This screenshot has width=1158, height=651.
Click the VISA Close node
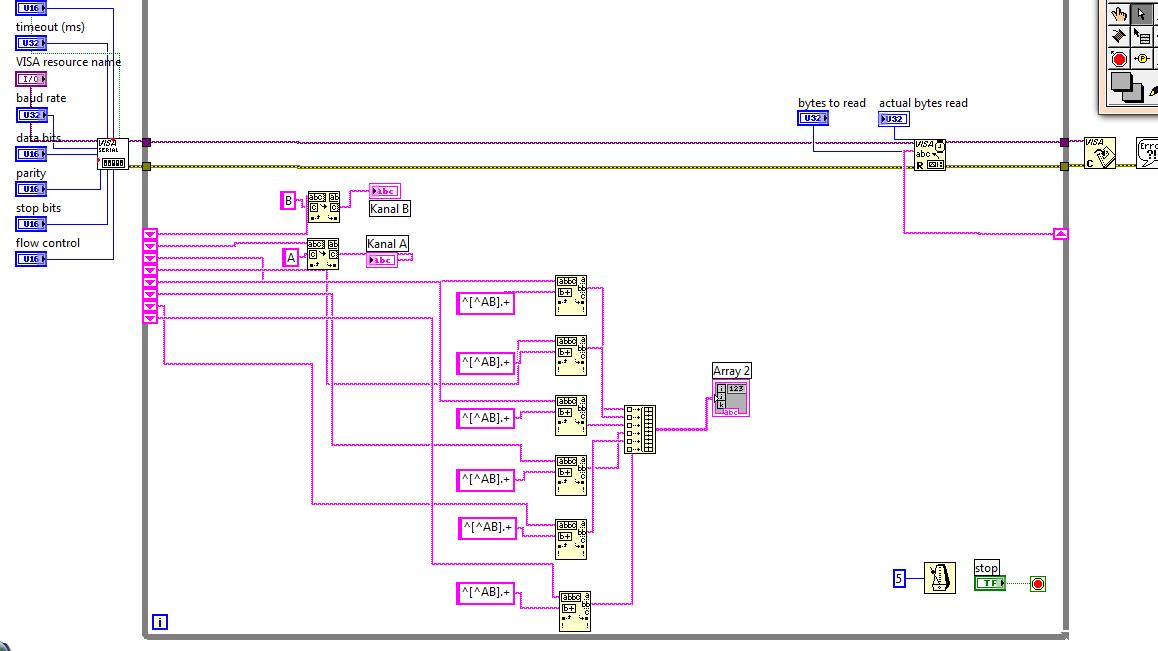click(x=1100, y=153)
